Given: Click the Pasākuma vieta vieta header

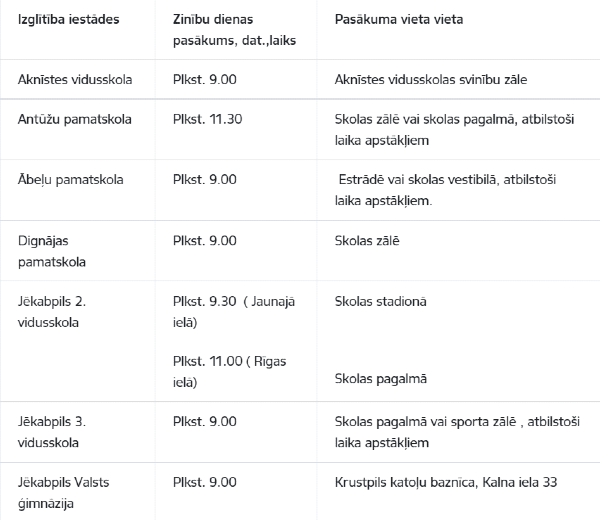Looking at the screenshot, I should (399, 19).
